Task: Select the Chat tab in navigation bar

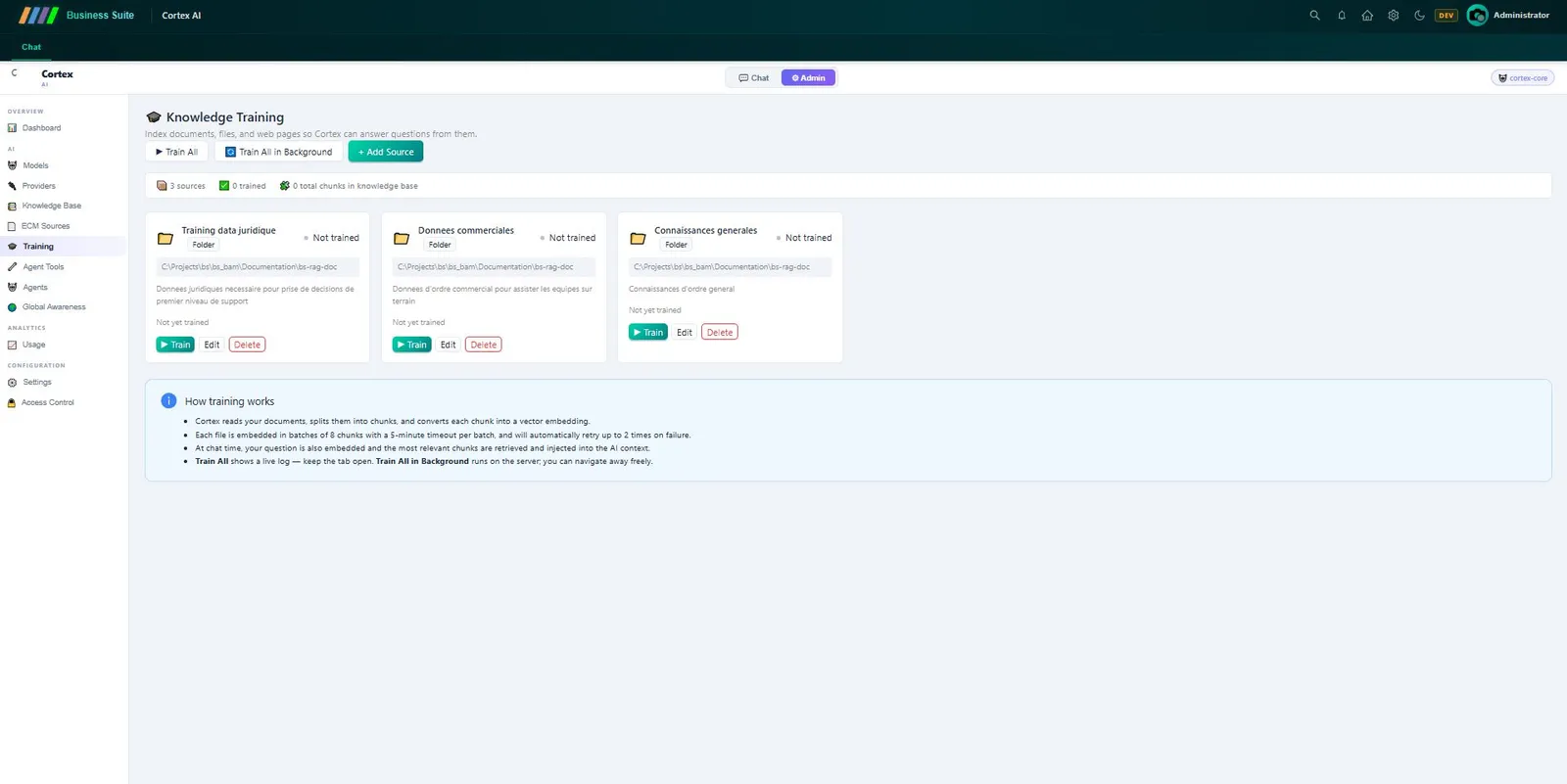Action: pyautogui.click(x=31, y=47)
